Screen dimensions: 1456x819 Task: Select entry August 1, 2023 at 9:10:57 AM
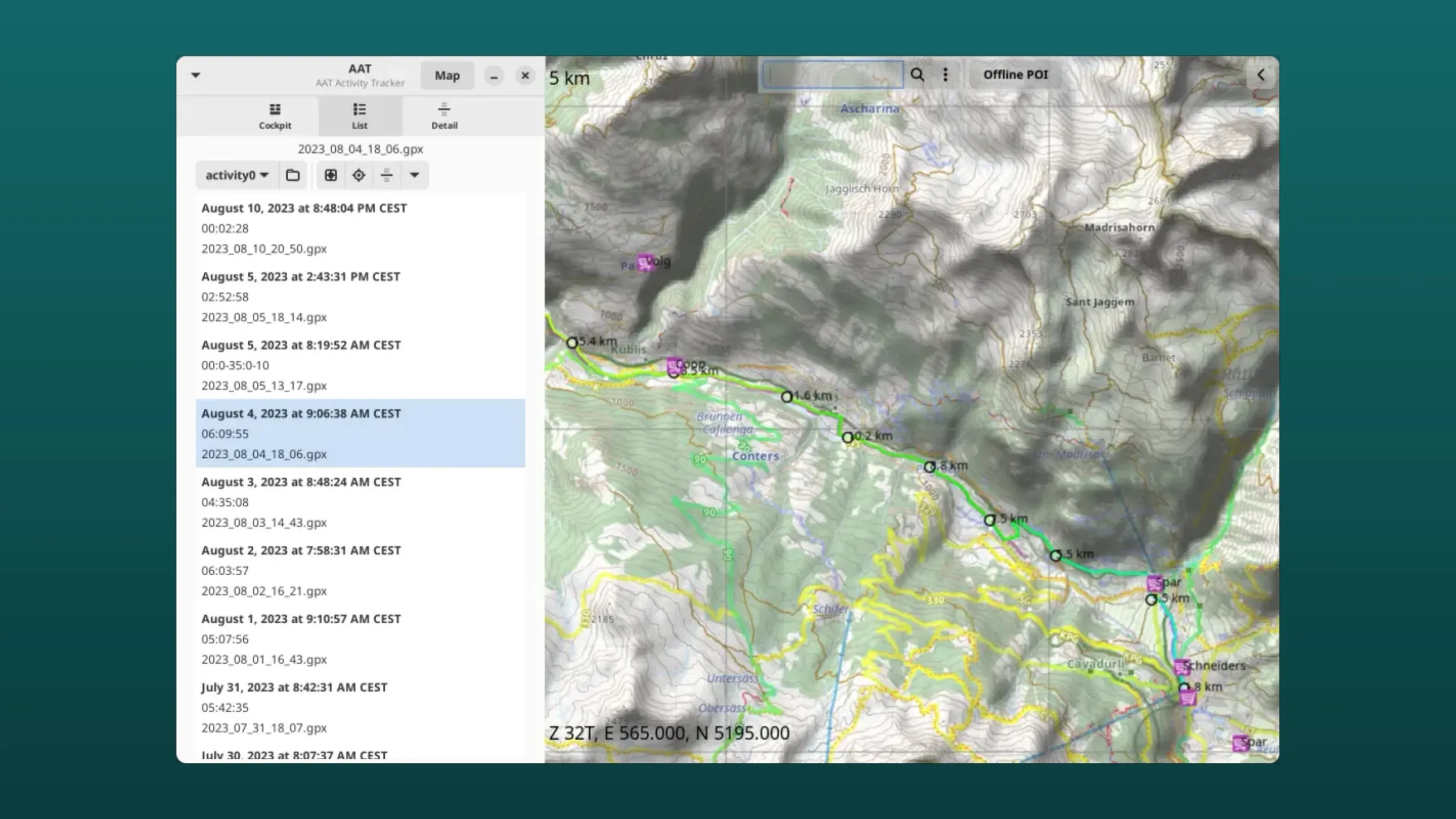pyautogui.click(x=360, y=638)
